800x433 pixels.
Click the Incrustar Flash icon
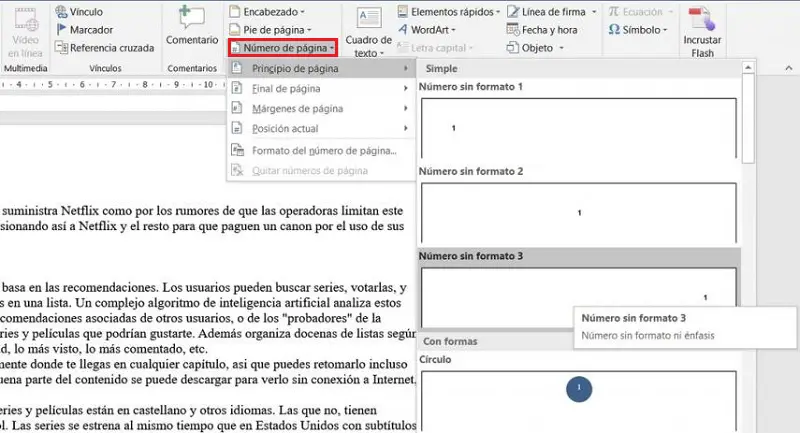tap(702, 18)
